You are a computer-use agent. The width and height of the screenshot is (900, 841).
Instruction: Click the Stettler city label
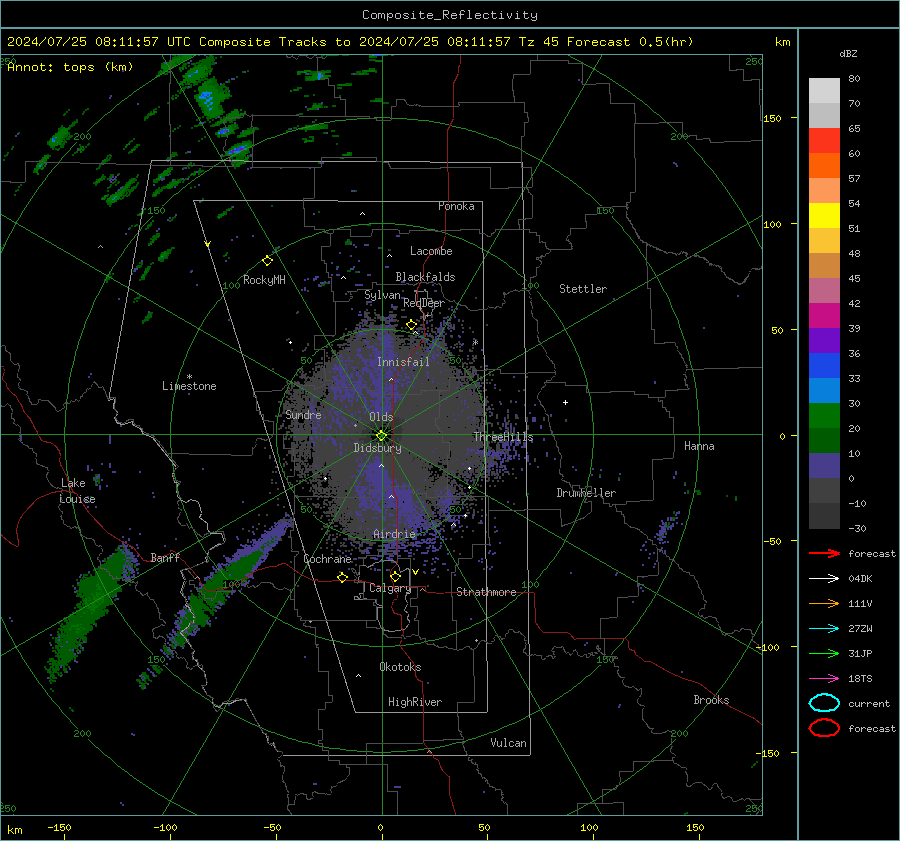pyautogui.click(x=583, y=289)
